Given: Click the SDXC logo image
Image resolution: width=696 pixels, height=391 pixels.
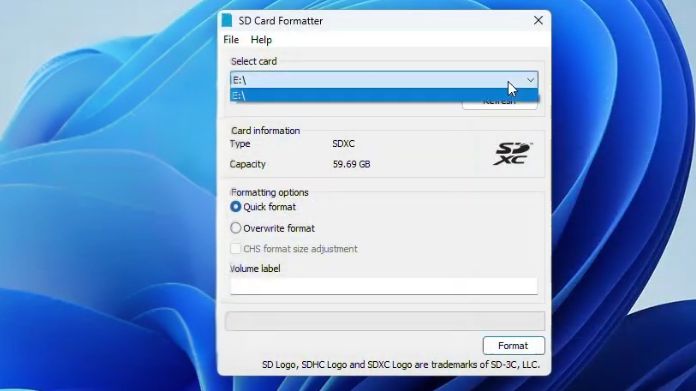Looking at the screenshot, I should point(512,154).
